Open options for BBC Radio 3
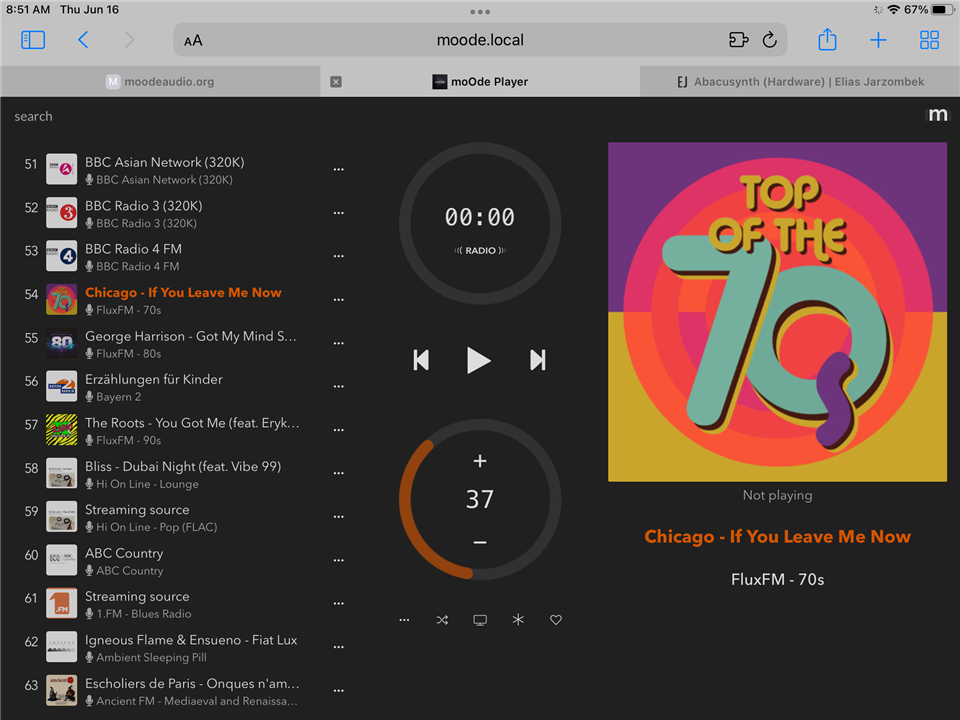This screenshot has width=960, height=720. click(339, 213)
